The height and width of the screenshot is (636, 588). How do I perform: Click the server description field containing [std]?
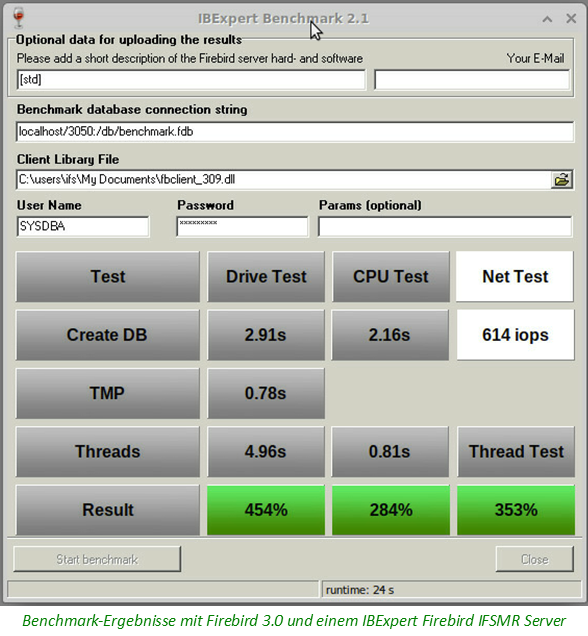pos(191,80)
